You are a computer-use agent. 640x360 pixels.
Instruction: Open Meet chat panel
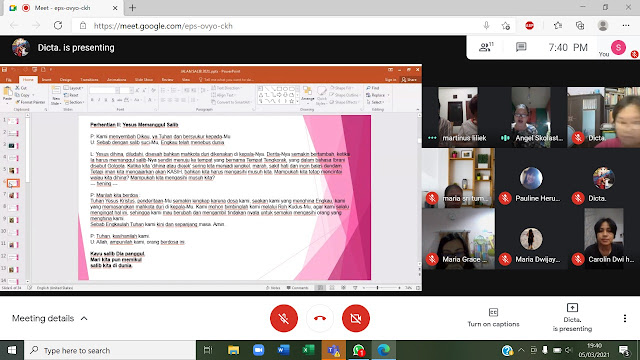[521, 47]
